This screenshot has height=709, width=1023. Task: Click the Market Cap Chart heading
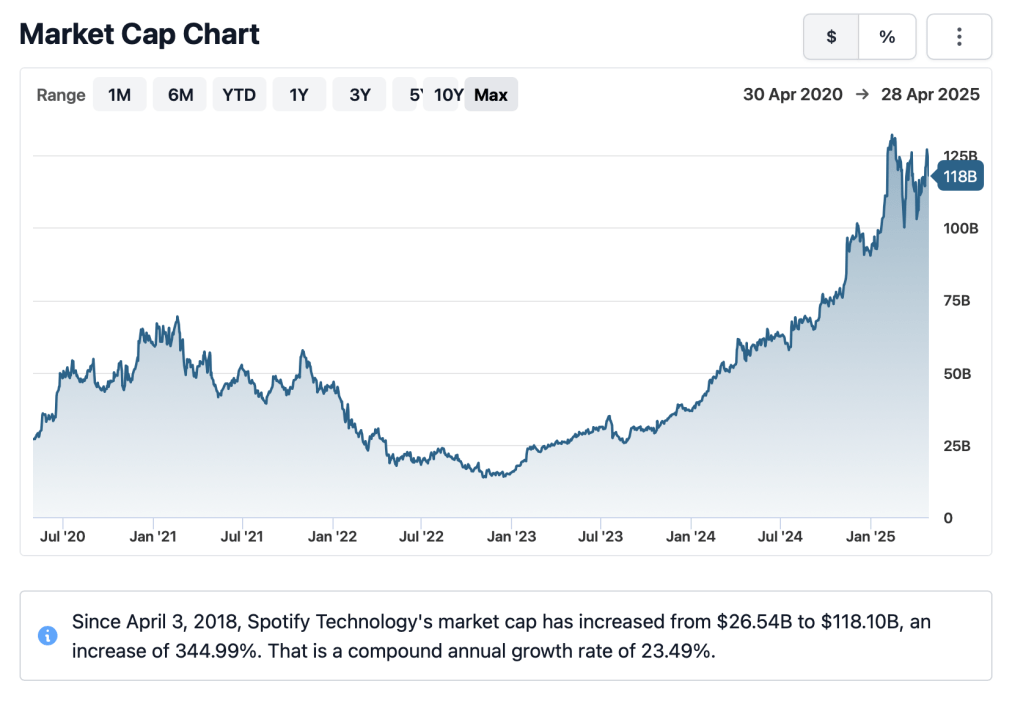point(140,34)
